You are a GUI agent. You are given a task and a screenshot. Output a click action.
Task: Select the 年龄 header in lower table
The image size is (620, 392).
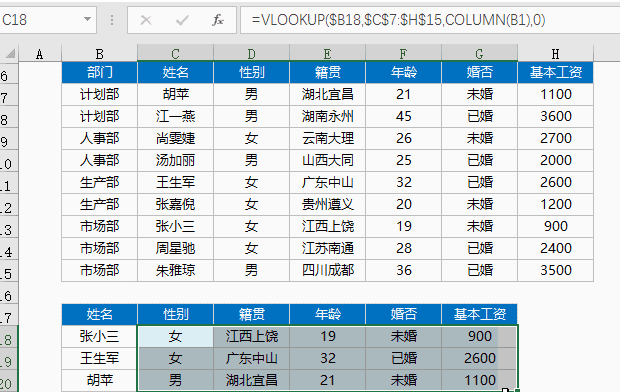[327, 314]
